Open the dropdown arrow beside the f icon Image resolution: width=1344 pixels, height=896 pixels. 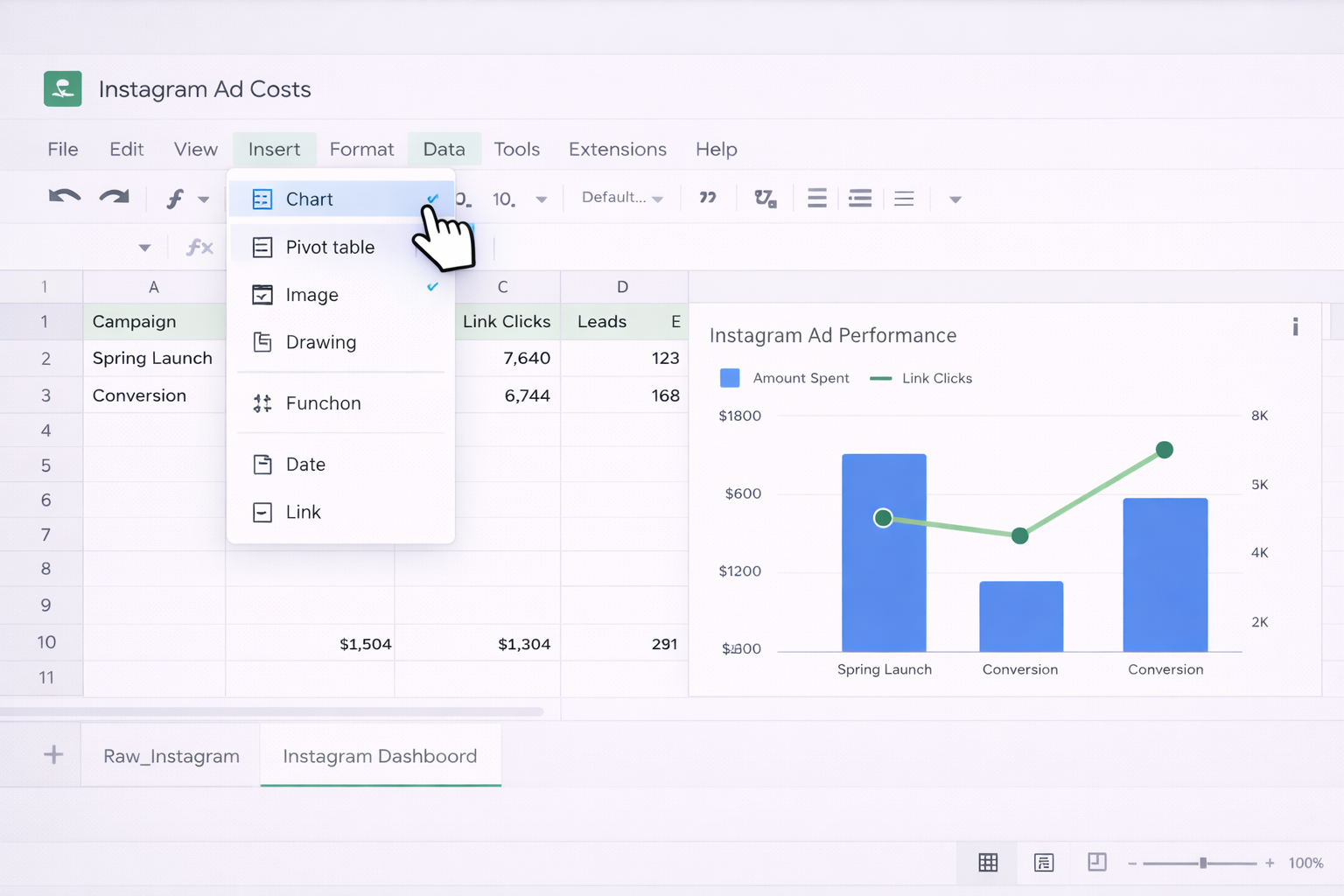(204, 199)
